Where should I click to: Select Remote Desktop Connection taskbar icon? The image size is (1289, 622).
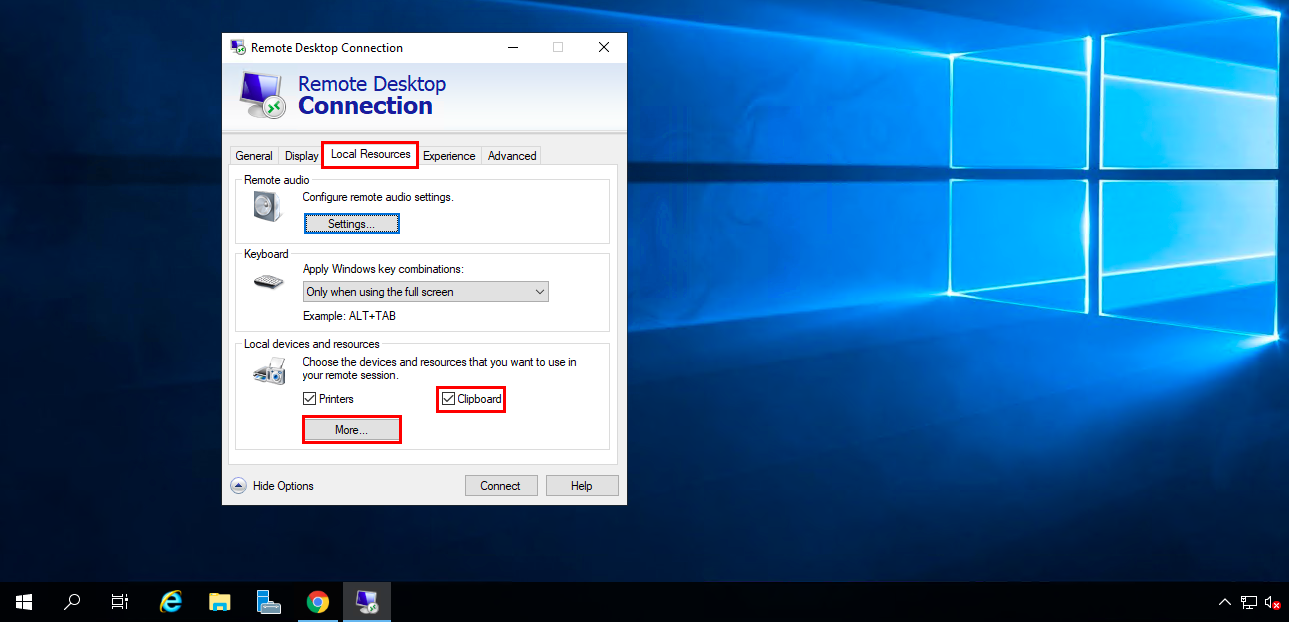(366, 601)
